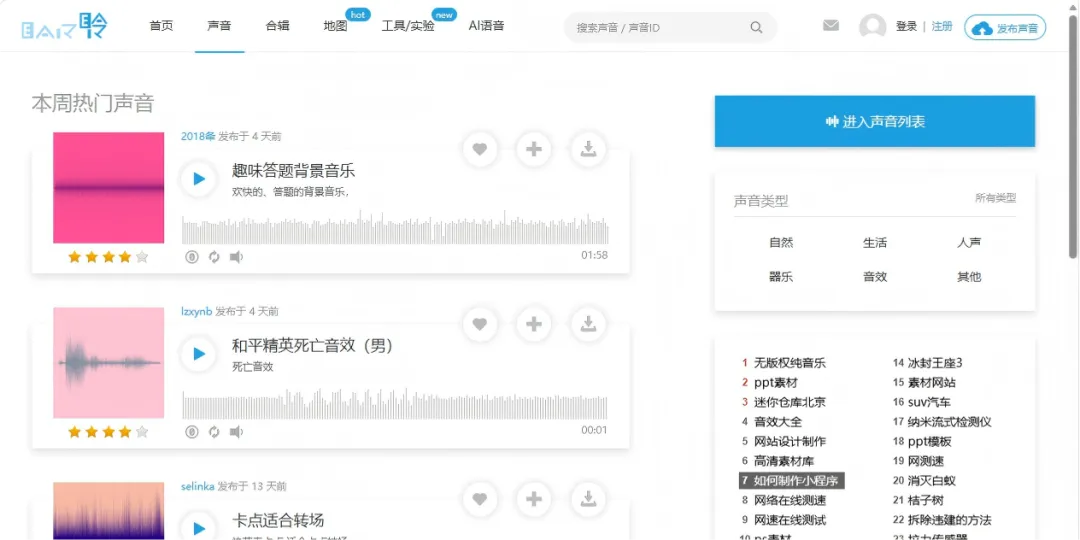Open the 和平精英死亡音效（男）title
Screen dimensions: 1080x540
click(x=313, y=346)
